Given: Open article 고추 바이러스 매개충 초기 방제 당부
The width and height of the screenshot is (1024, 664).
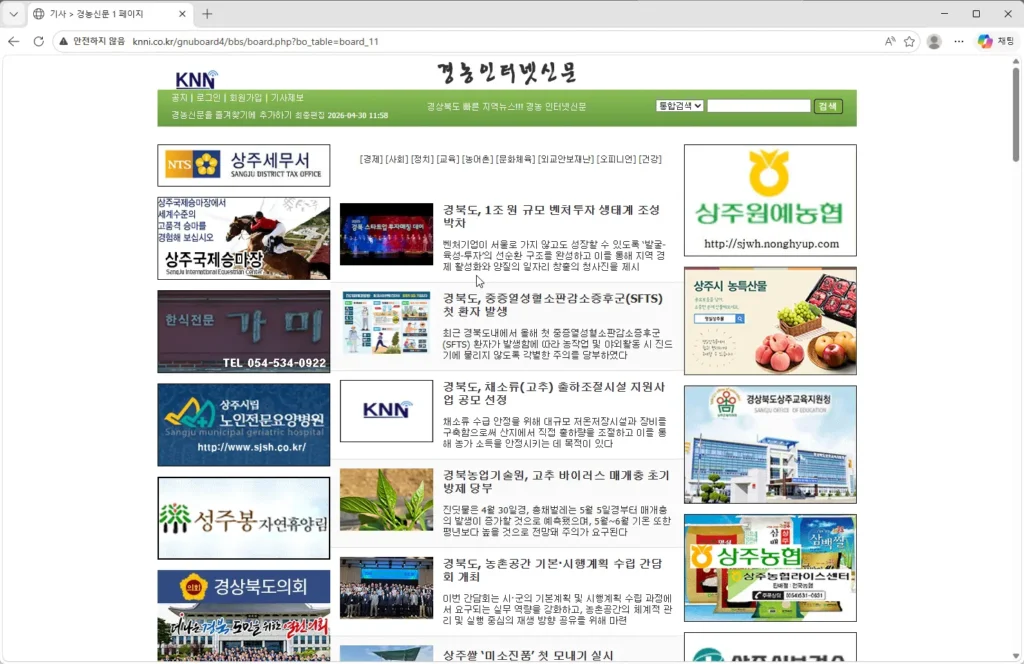Looking at the screenshot, I should pos(556,481).
